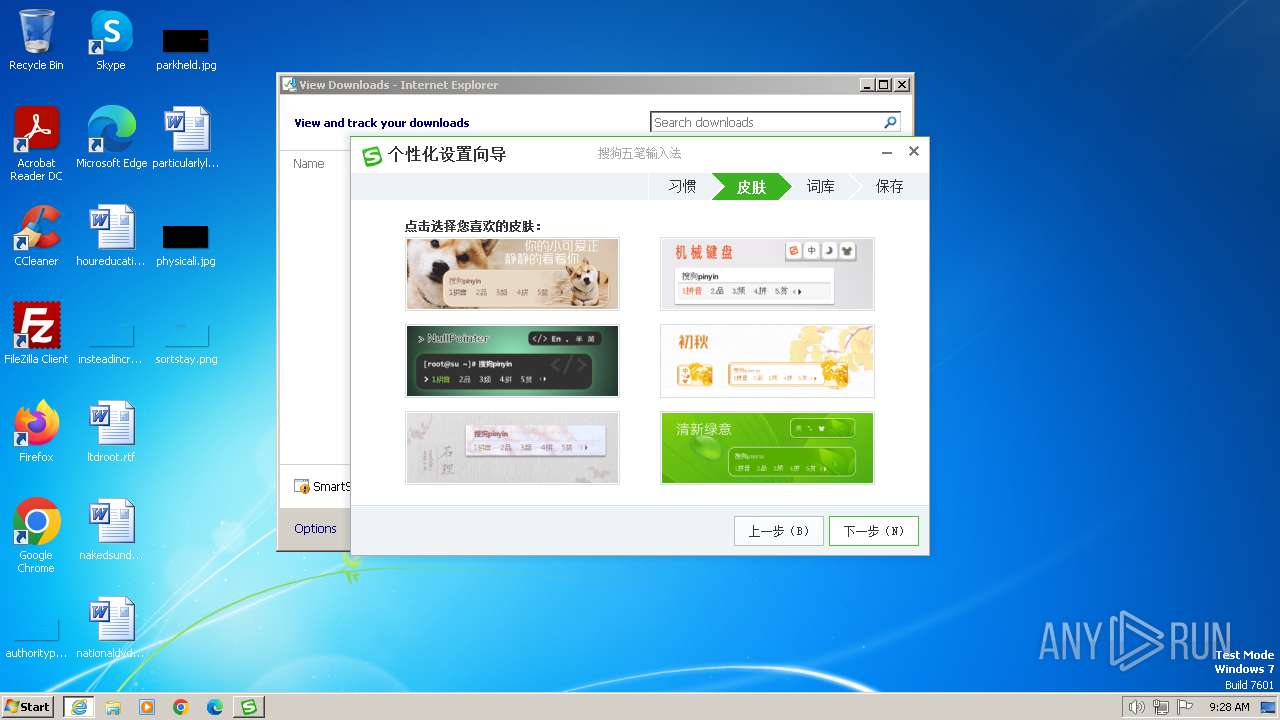Open Edge from the taskbar
Image resolution: width=1280 pixels, height=720 pixels.
[x=215, y=707]
